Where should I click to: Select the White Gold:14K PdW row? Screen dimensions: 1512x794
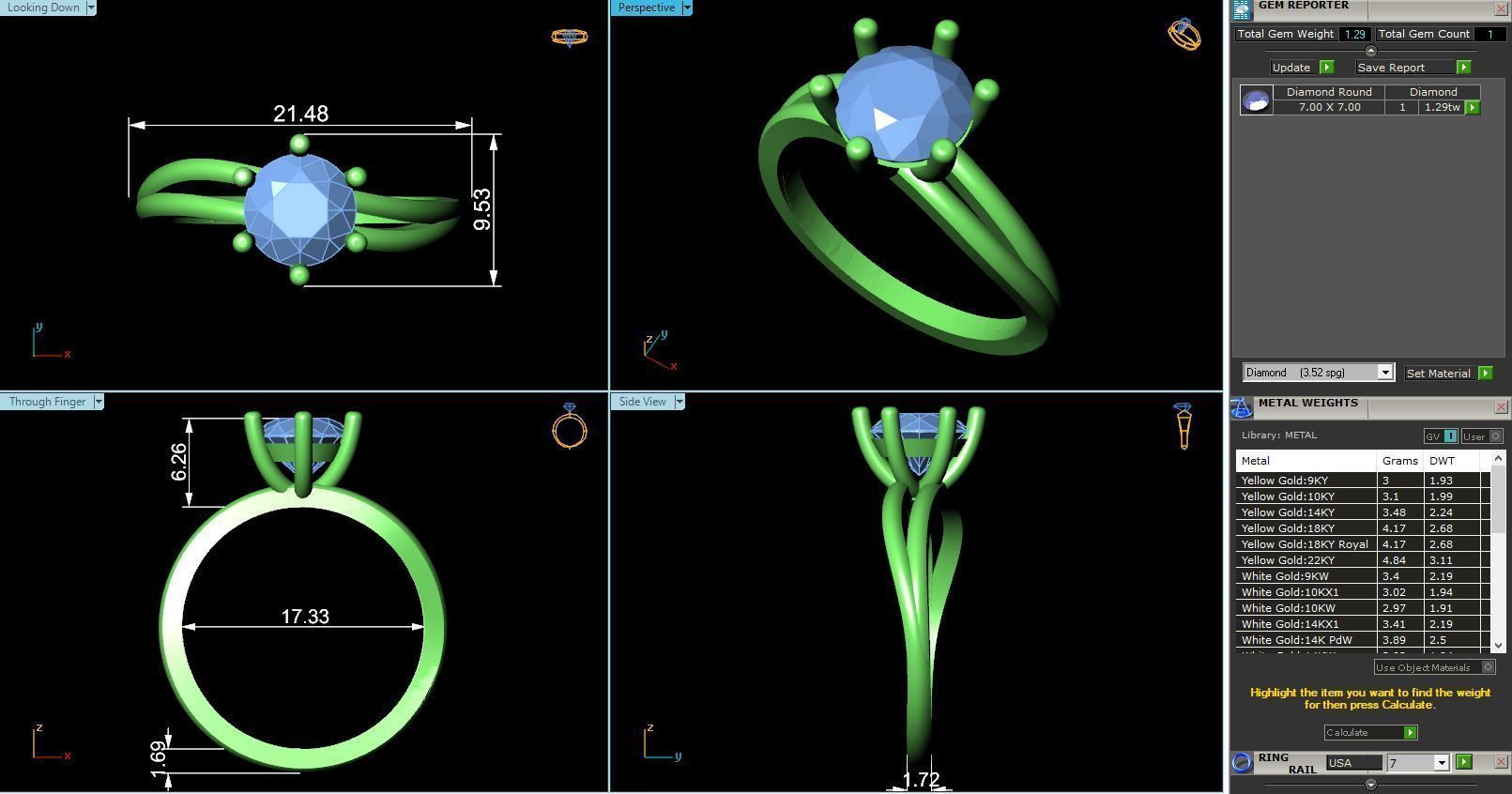[x=1363, y=640]
